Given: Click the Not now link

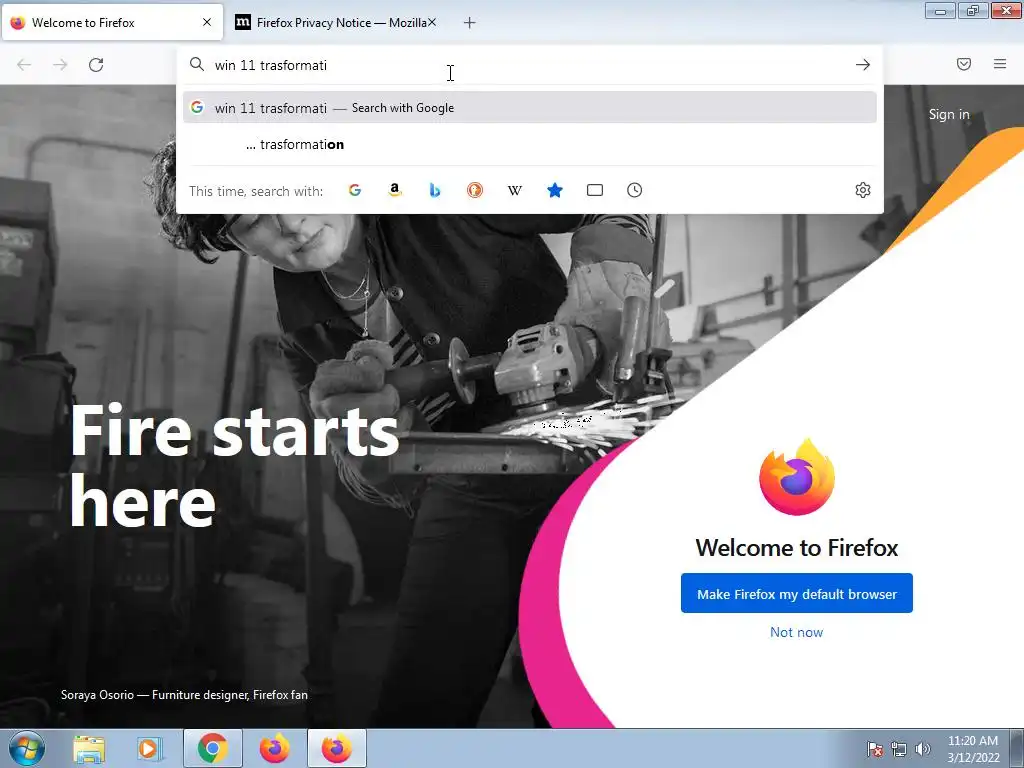Looking at the screenshot, I should tap(797, 632).
